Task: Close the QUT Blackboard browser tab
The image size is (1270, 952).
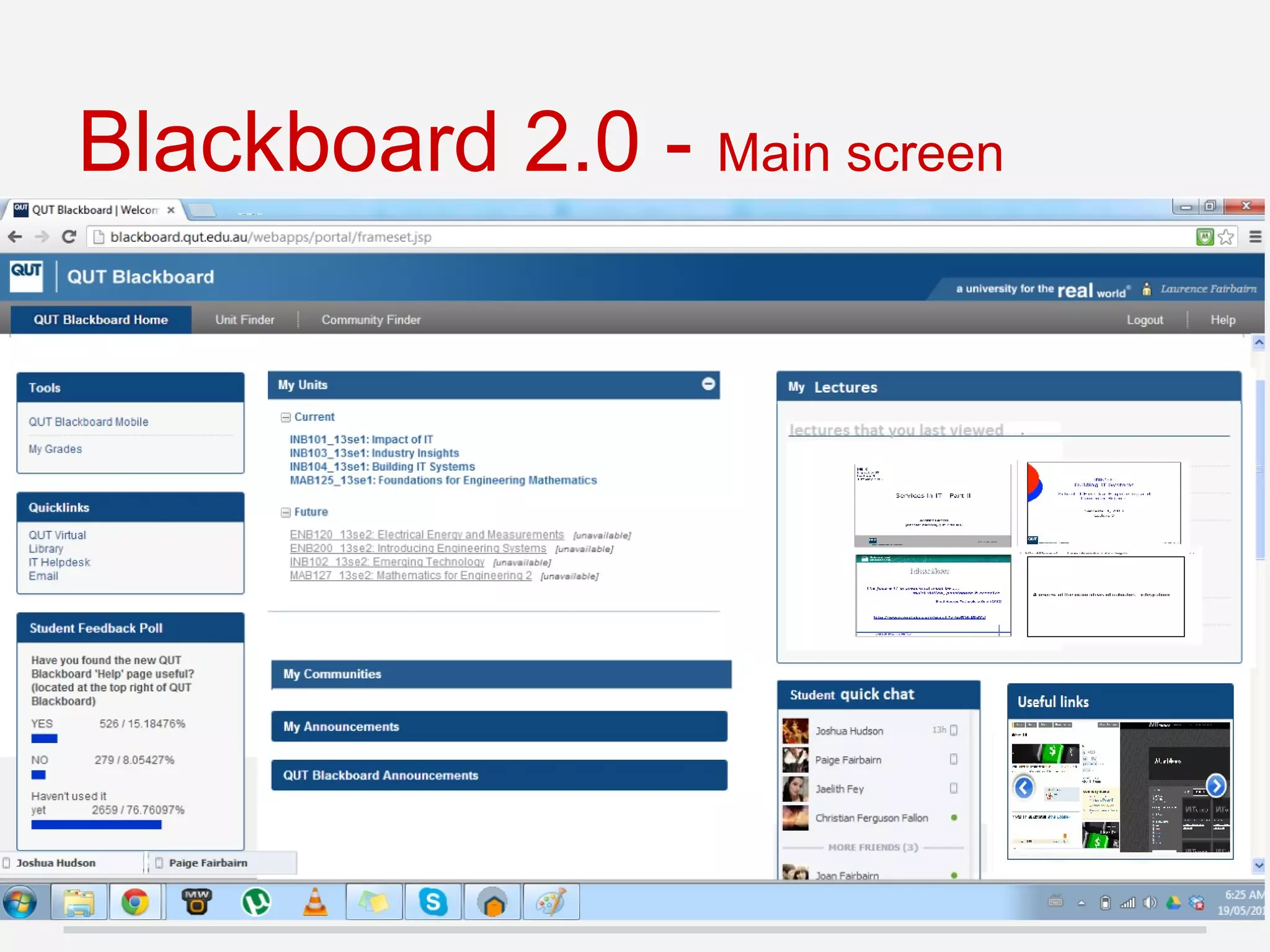Action: (171, 210)
